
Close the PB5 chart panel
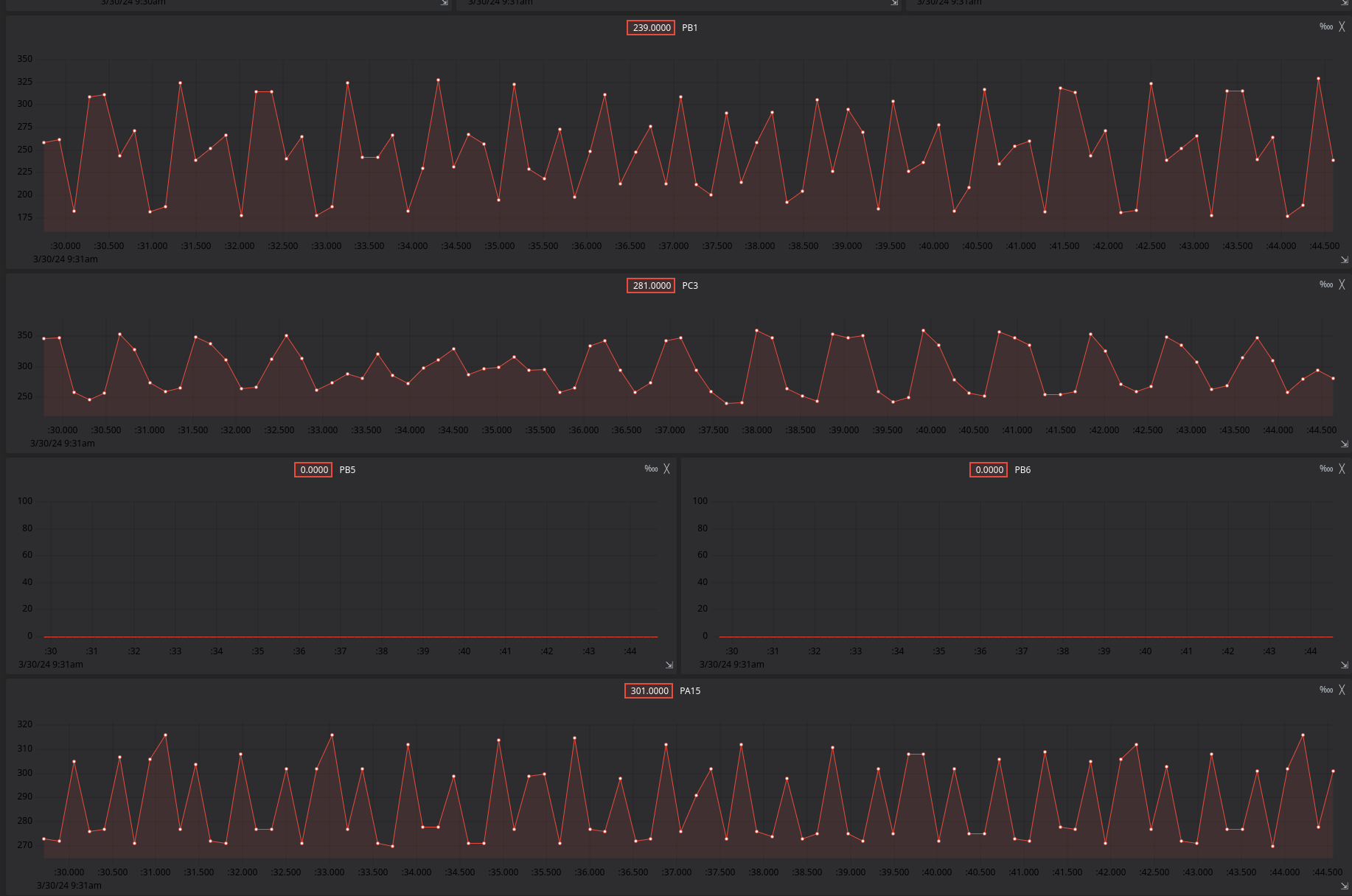pos(666,469)
